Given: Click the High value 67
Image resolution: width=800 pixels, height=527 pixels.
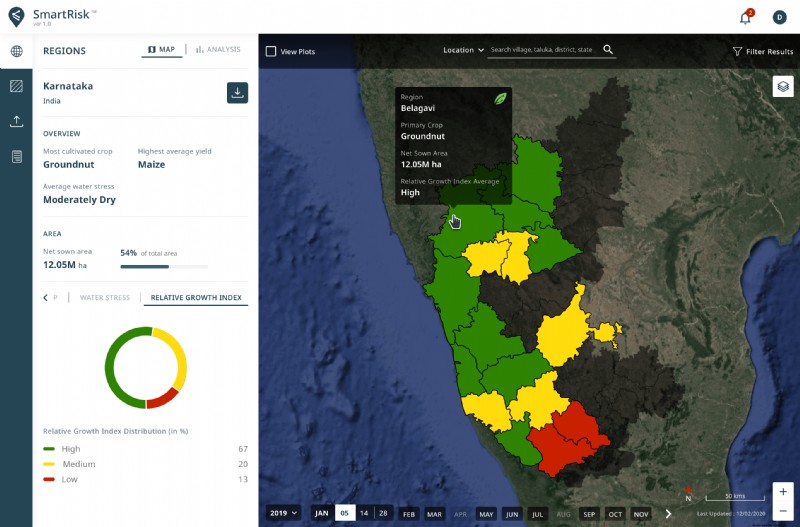Looking at the screenshot, I should pyautogui.click(x=243, y=449).
